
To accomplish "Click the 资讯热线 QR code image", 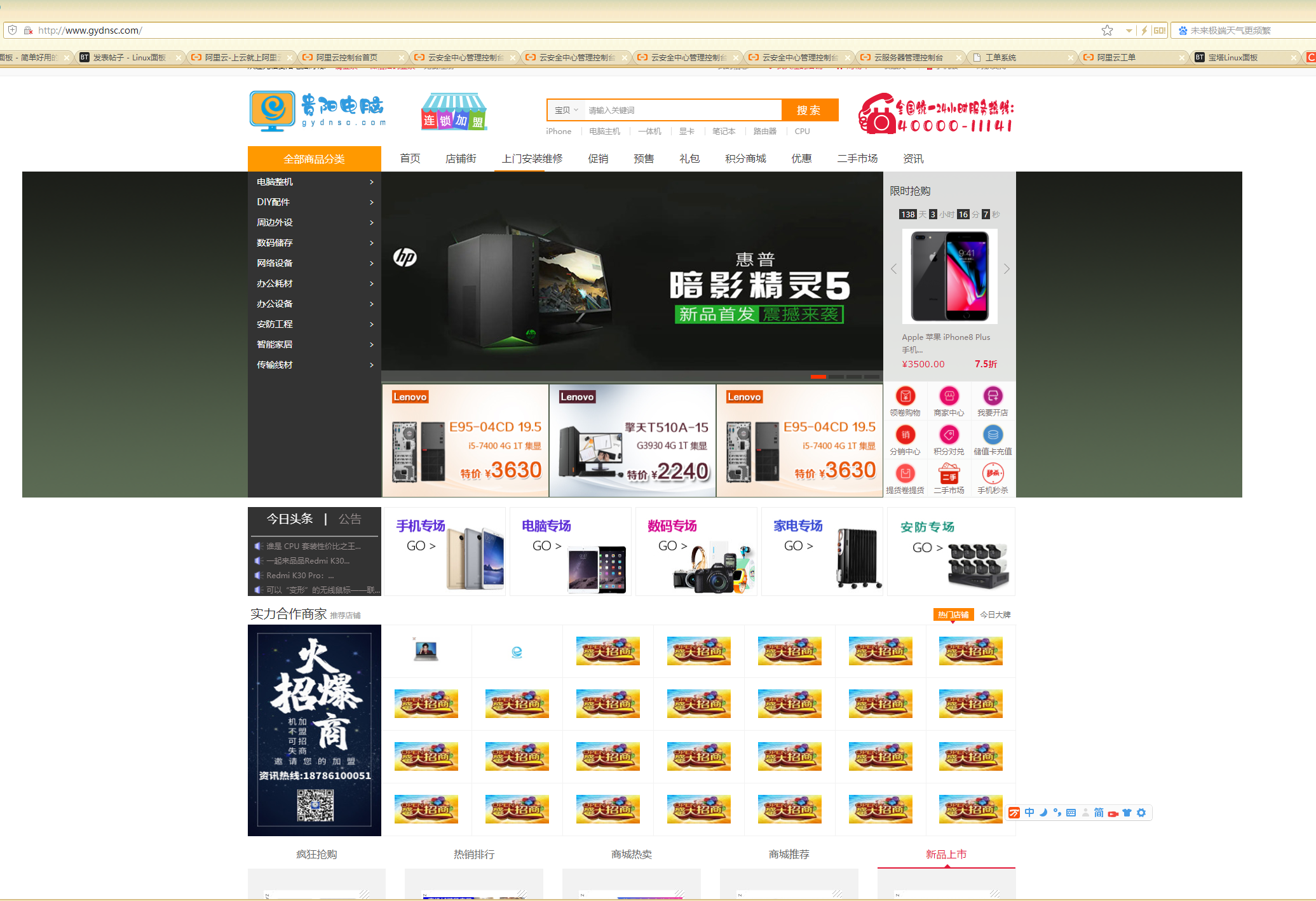I will (x=315, y=806).
